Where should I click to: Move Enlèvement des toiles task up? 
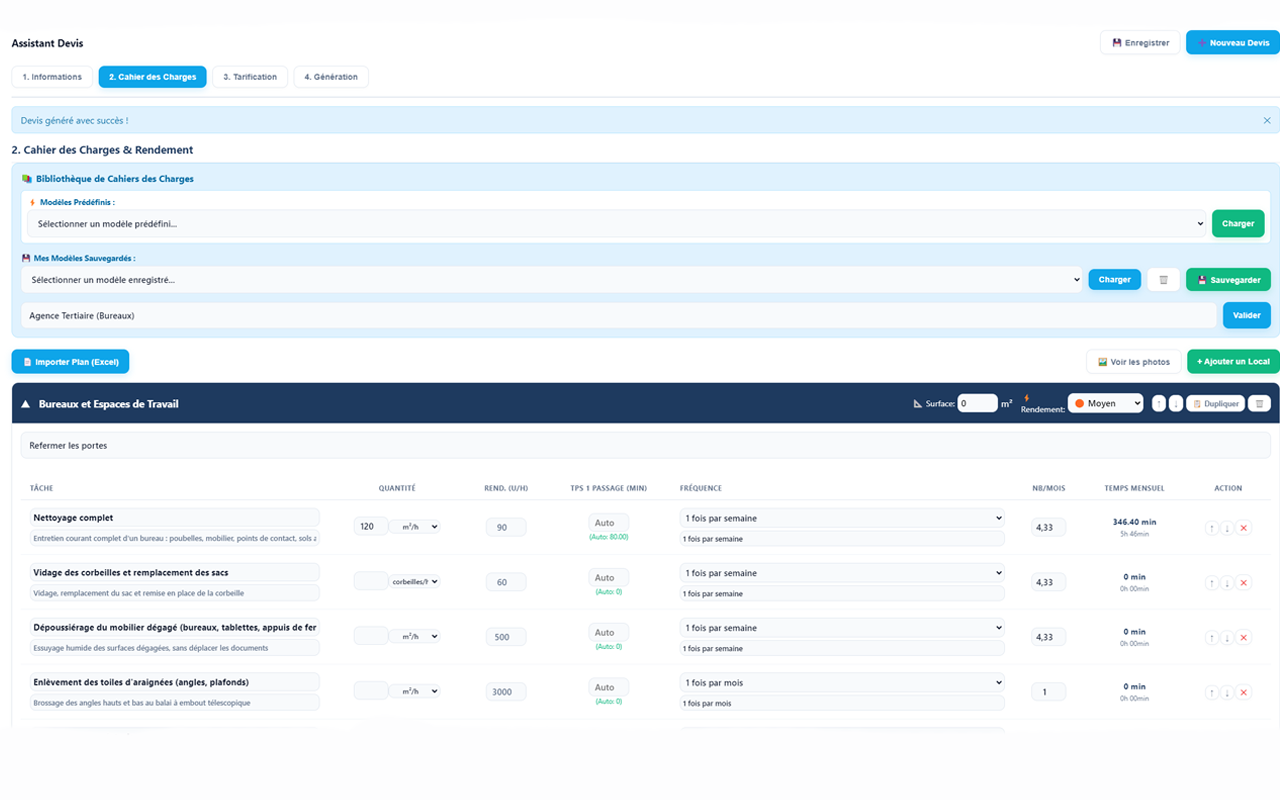[x=1212, y=692]
